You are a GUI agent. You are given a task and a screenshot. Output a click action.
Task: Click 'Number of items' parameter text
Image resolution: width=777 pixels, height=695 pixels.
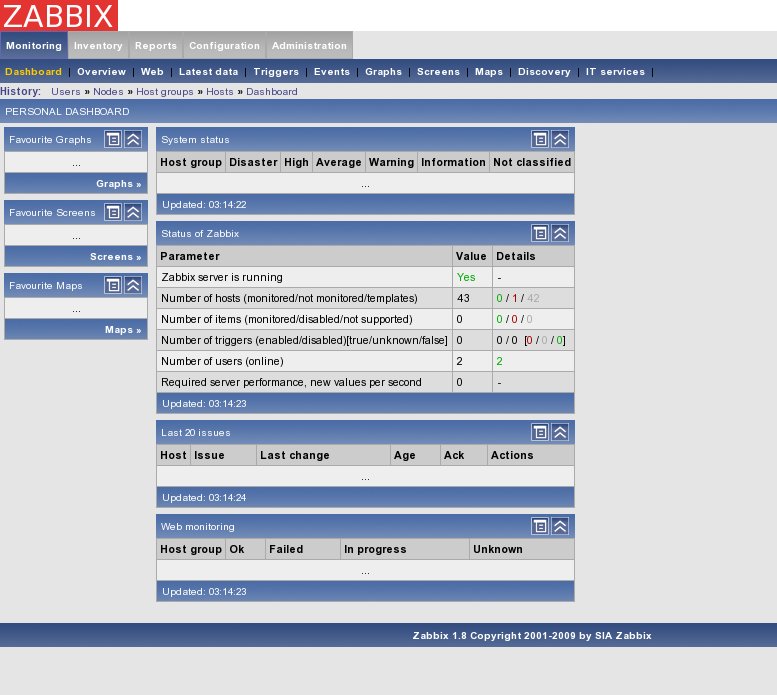tap(287, 319)
